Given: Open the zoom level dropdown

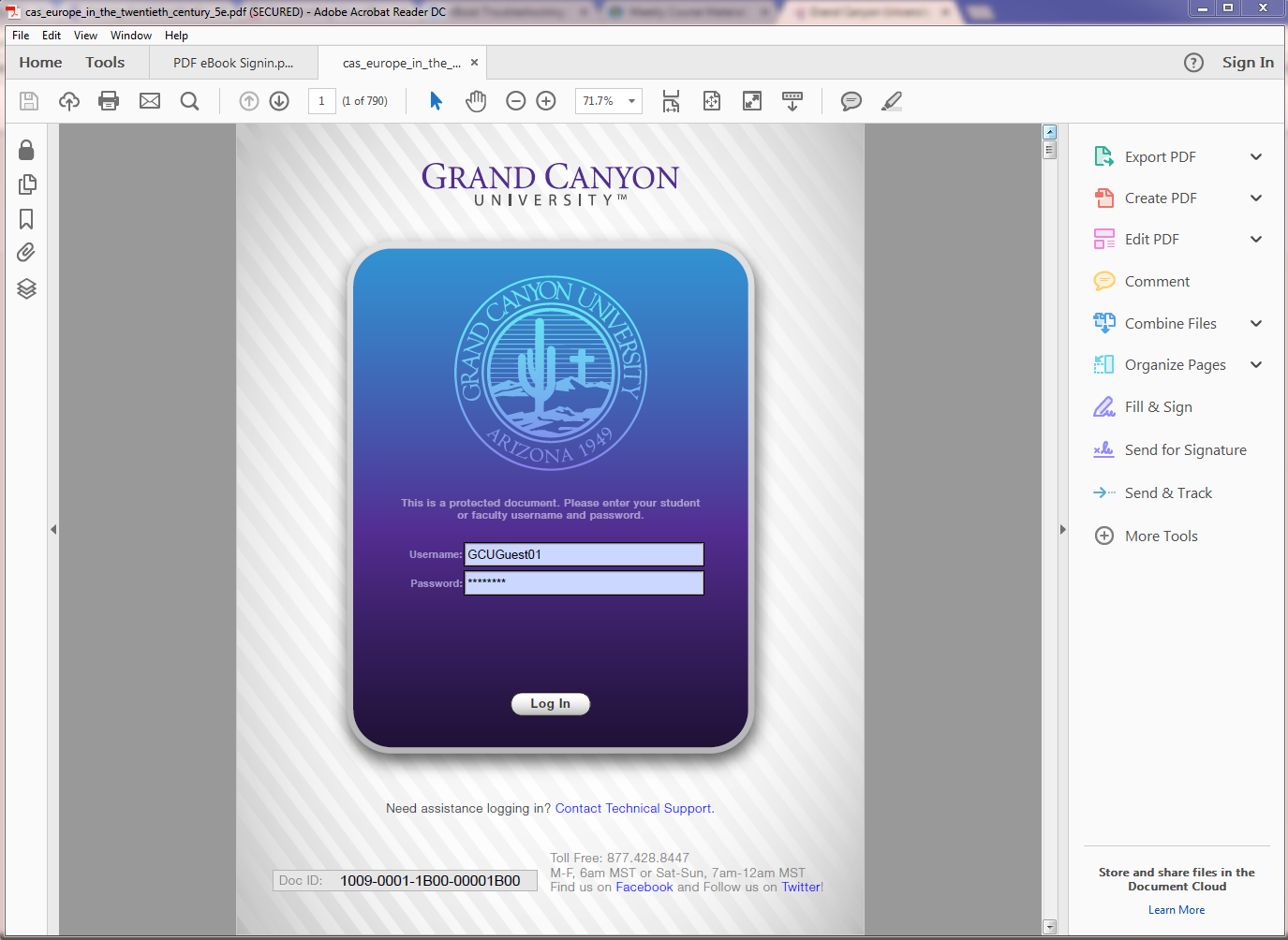Looking at the screenshot, I should point(631,101).
